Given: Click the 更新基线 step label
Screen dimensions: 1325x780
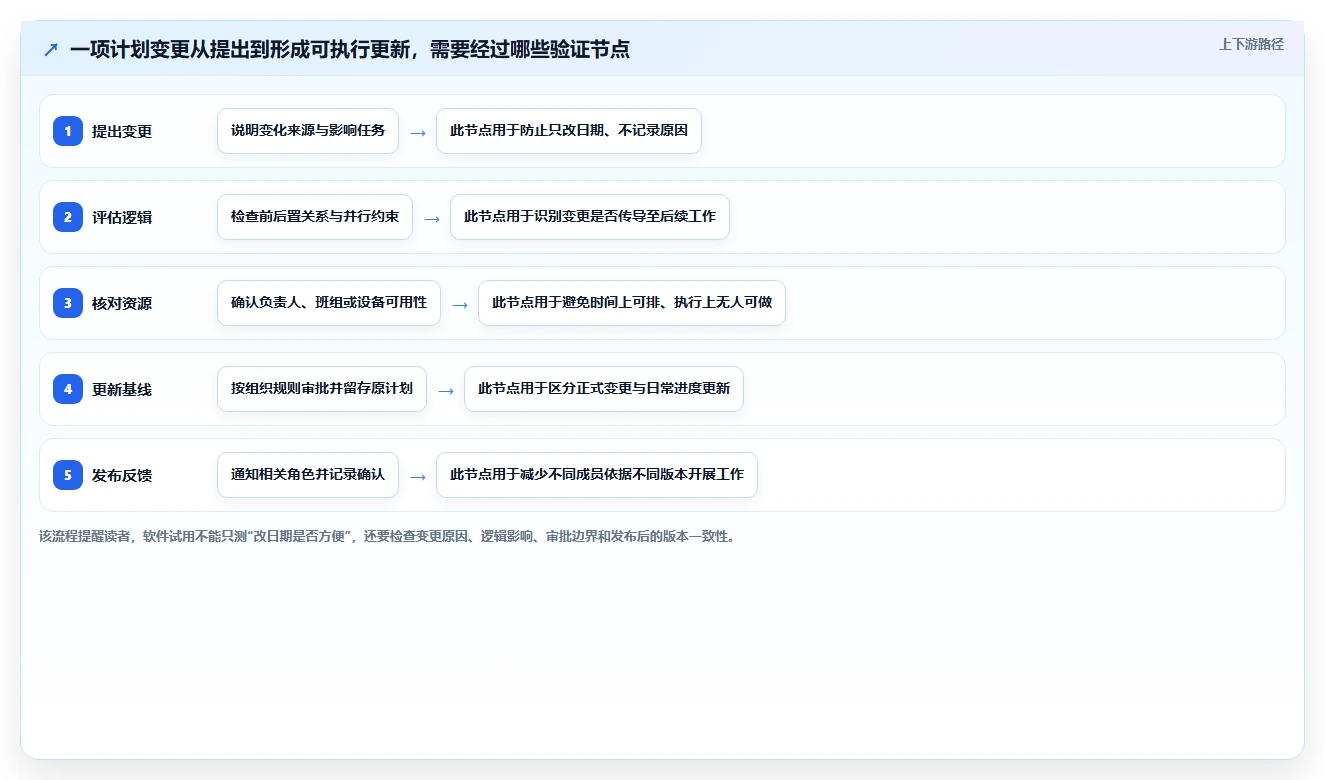Looking at the screenshot, I should click(x=122, y=389).
